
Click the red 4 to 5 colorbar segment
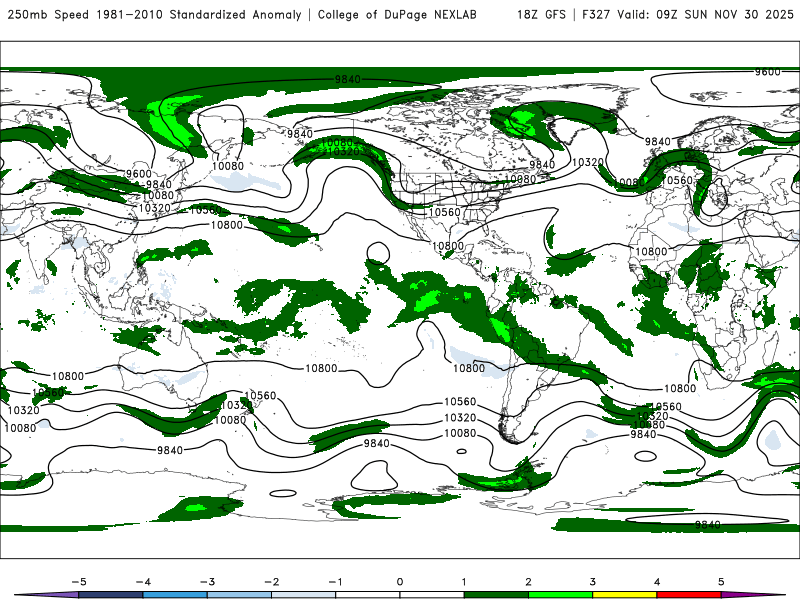click(x=689, y=595)
